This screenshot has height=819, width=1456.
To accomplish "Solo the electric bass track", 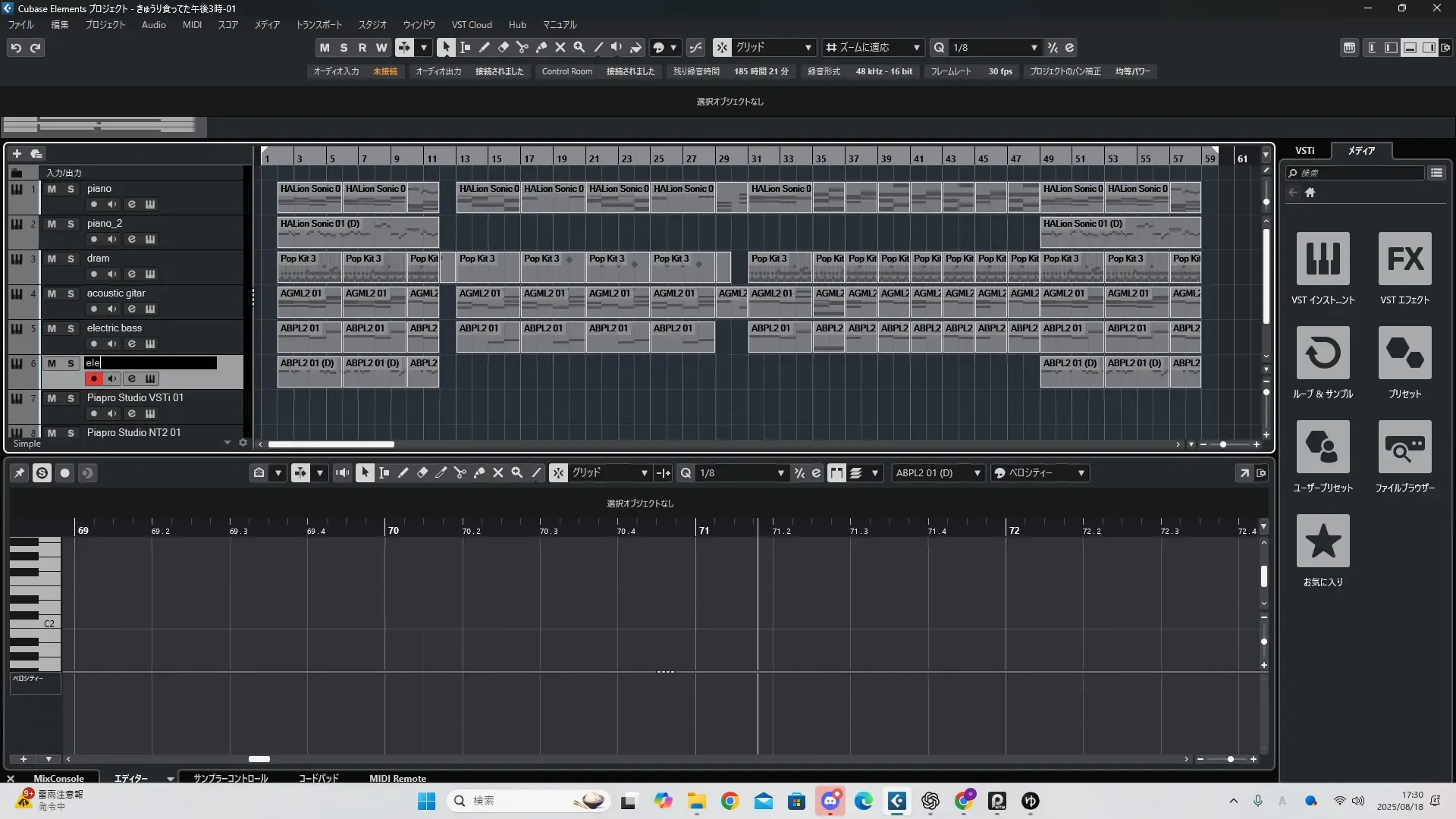I will point(71,328).
